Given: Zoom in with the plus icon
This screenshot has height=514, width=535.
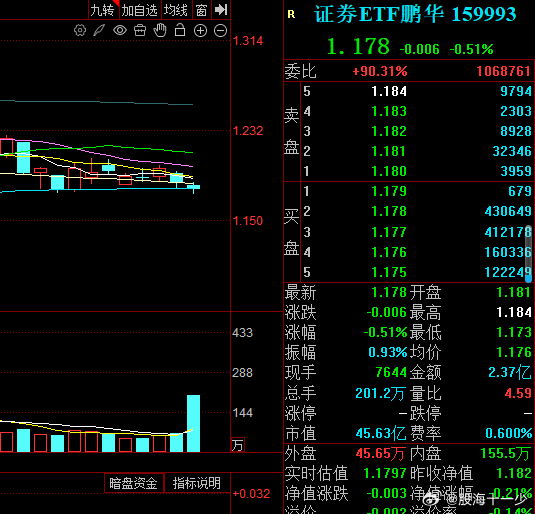Looking at the screenshot, I should point(200,31).
